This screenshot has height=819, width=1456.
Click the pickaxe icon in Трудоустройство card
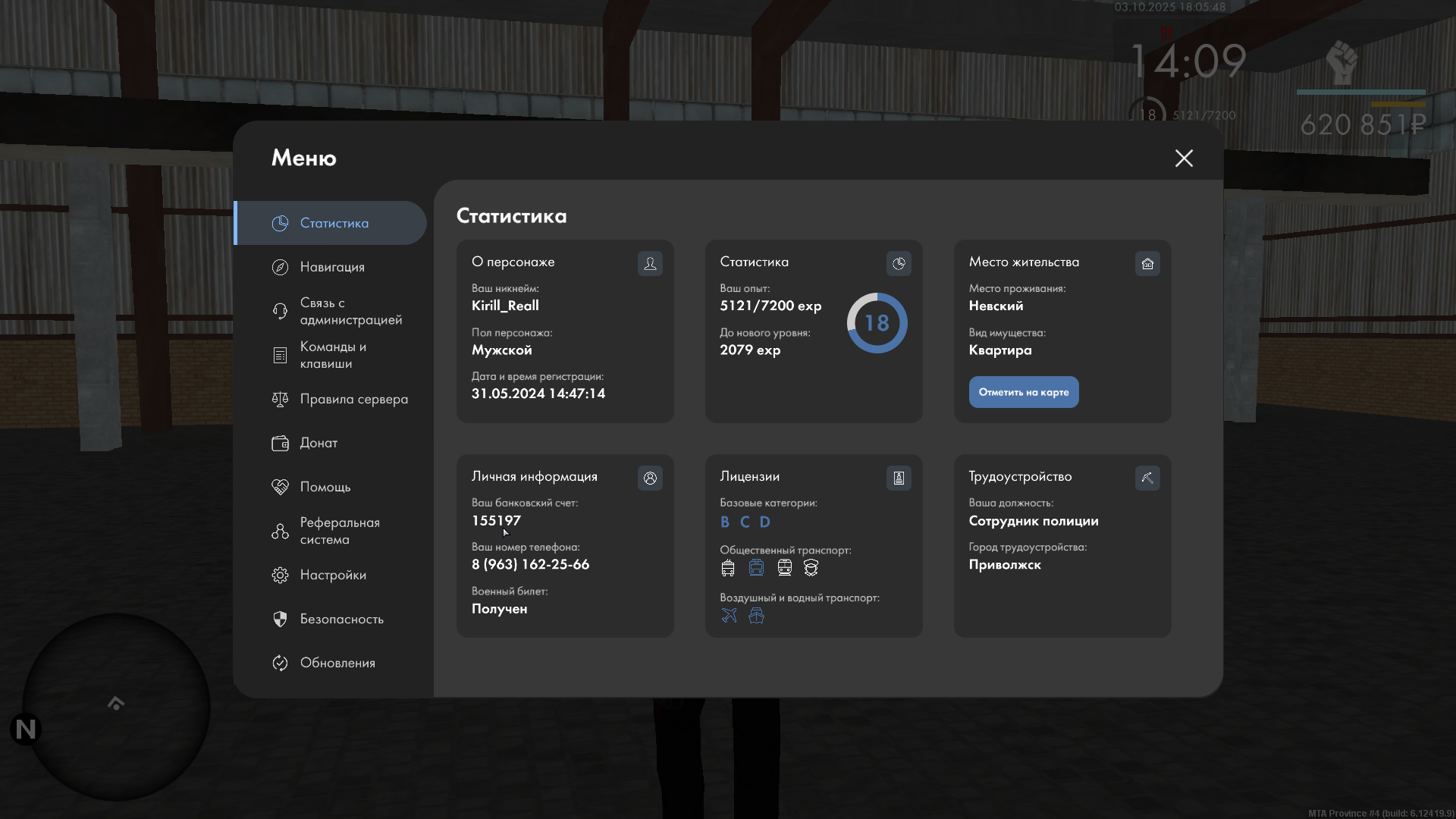[x=1147, y=478]
